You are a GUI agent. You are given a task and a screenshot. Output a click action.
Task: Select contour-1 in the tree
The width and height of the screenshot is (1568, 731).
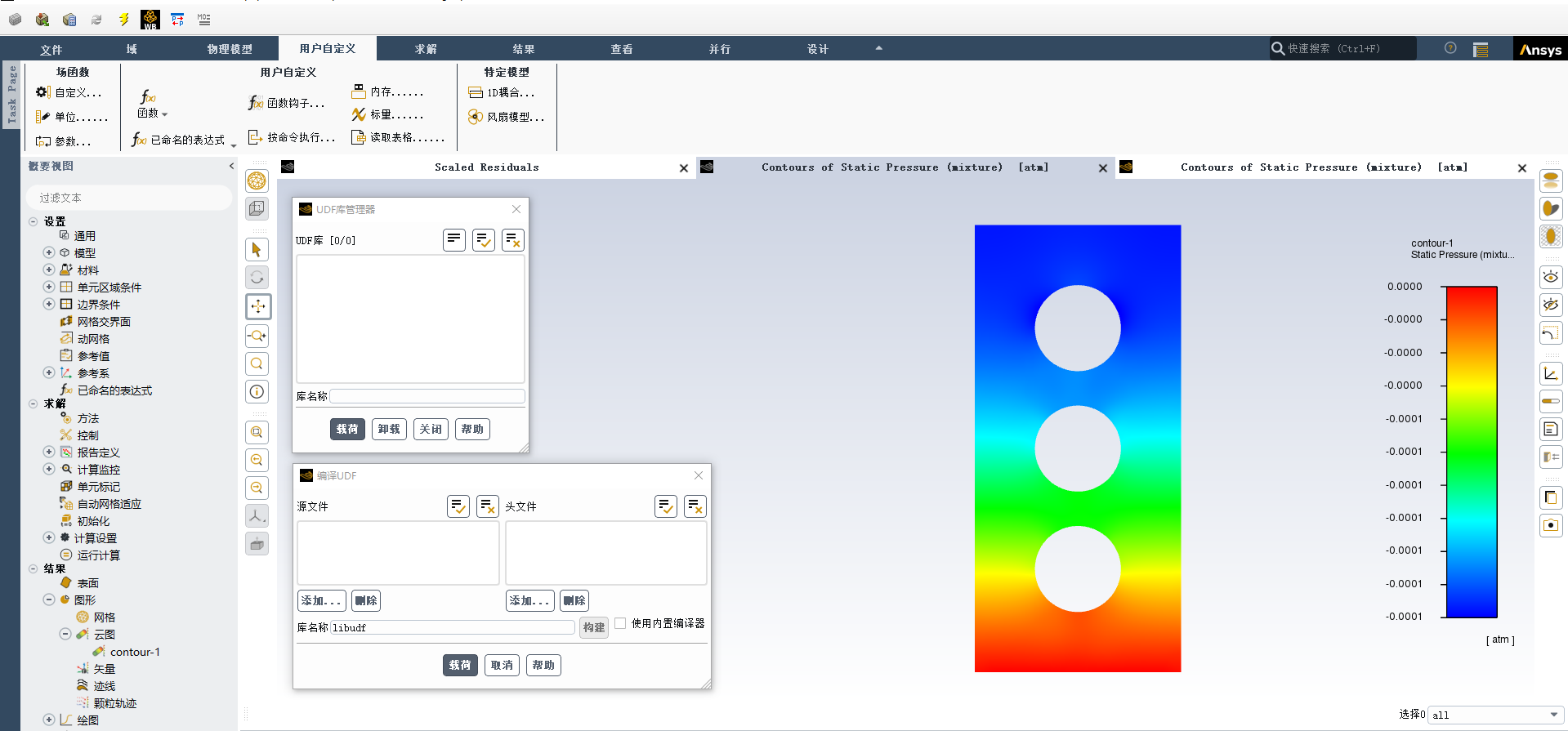pyautogui.click(x=135, y=652)
